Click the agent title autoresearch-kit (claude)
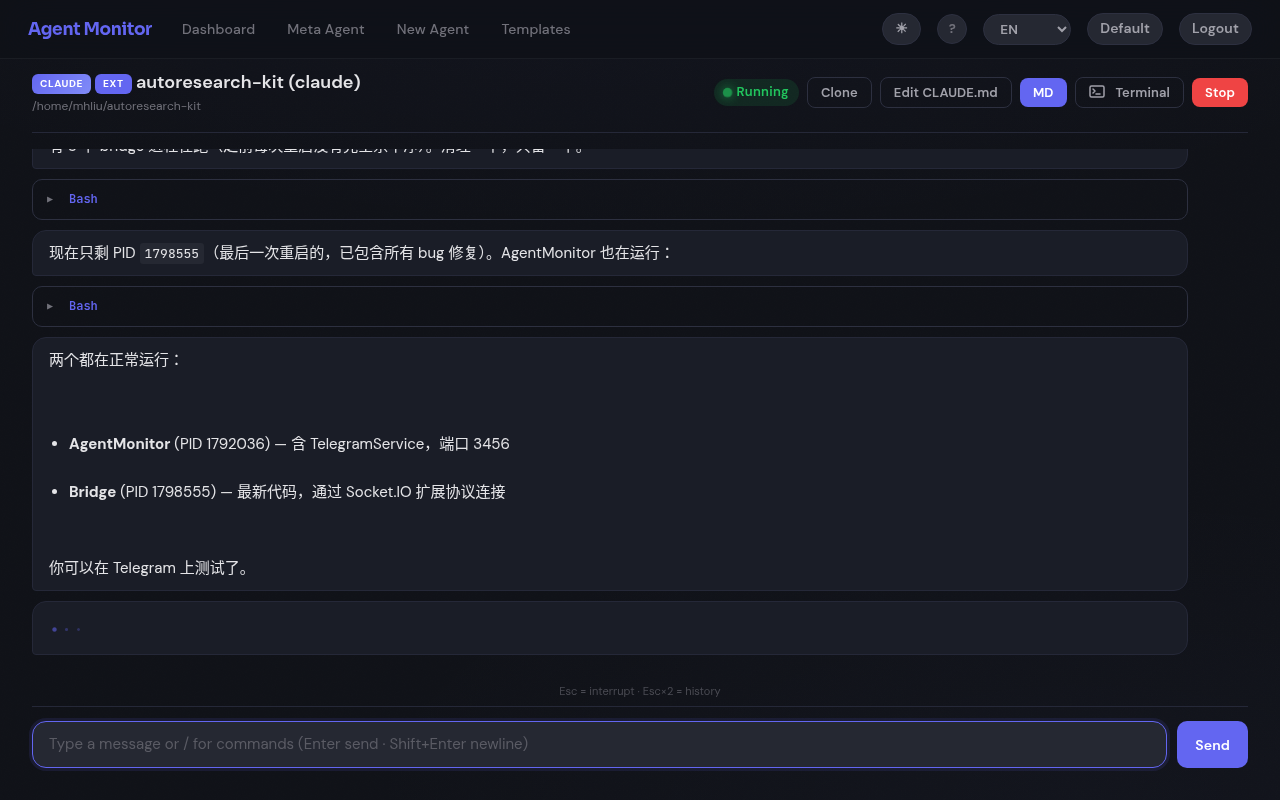Image resolution: width=1280 pixels, height=800 pixels. pyautogui.click(x=248, y=82)
